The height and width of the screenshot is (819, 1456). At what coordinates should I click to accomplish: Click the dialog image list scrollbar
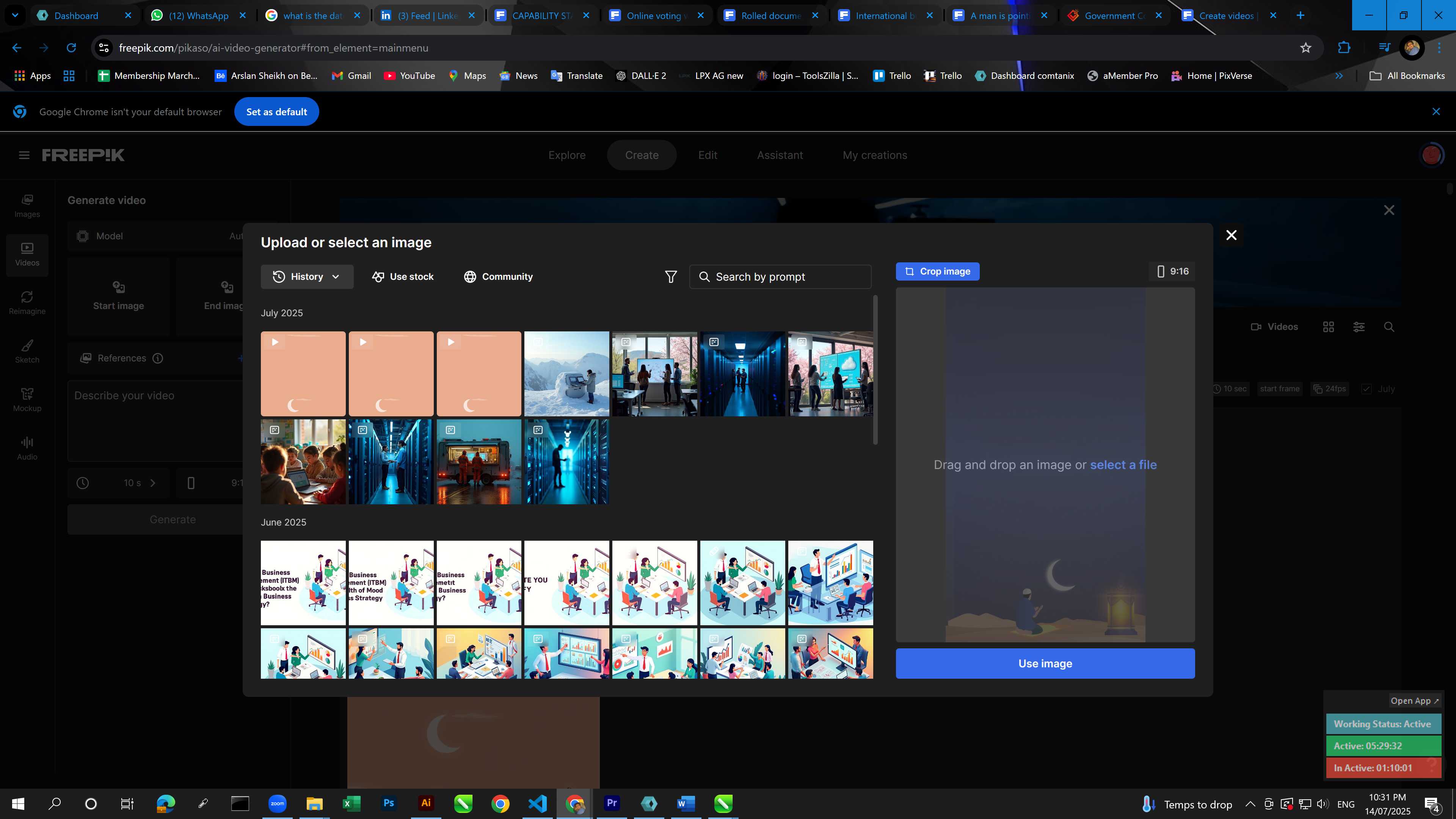tap(875, 370)
